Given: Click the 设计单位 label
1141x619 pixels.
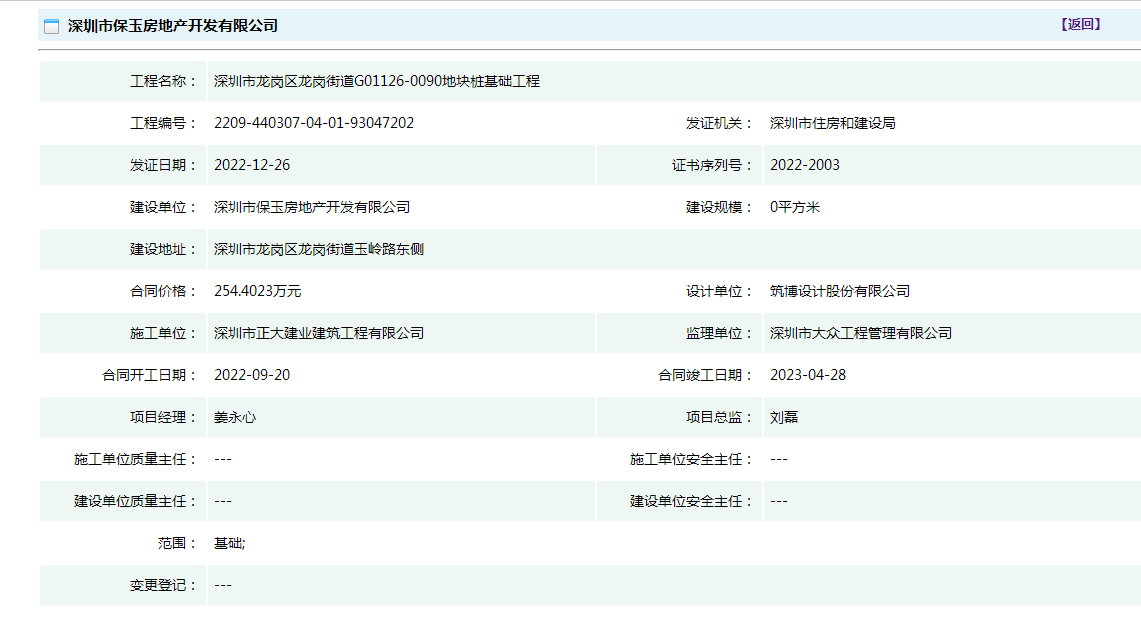Looking at the screenshot, I should [x=720, y=291].
